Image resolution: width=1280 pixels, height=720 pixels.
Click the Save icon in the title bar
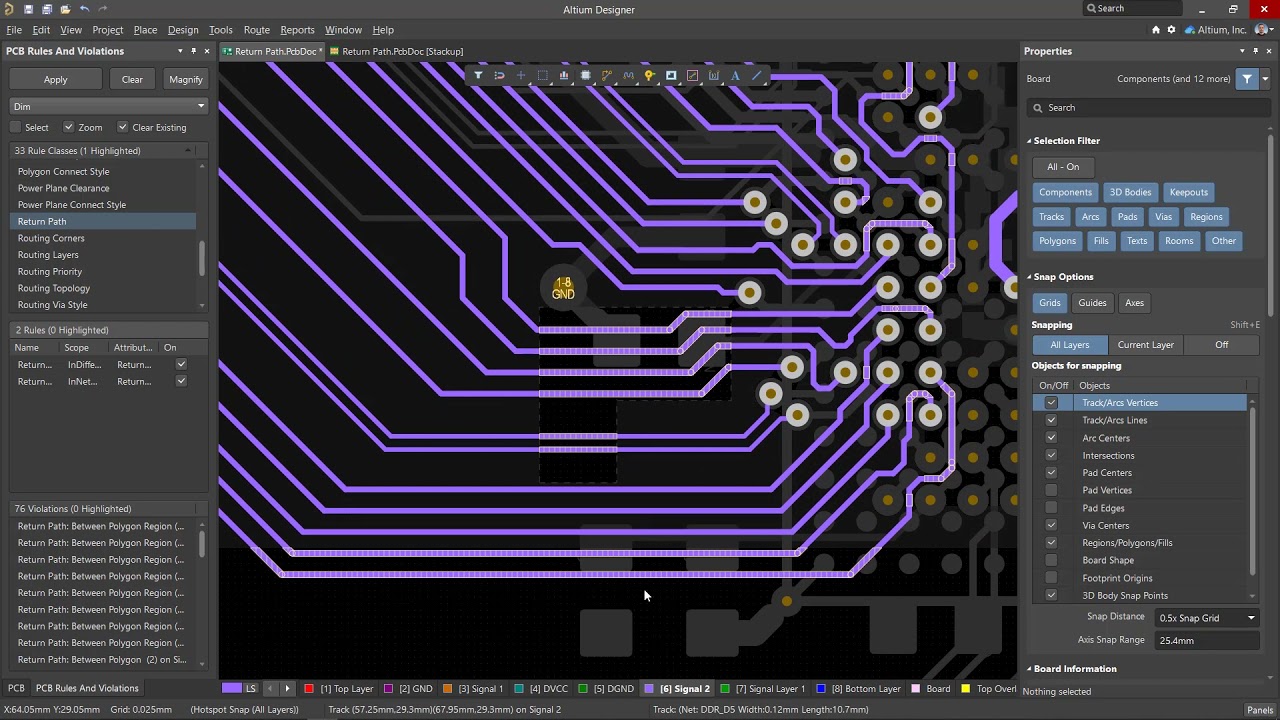(28, 9)
